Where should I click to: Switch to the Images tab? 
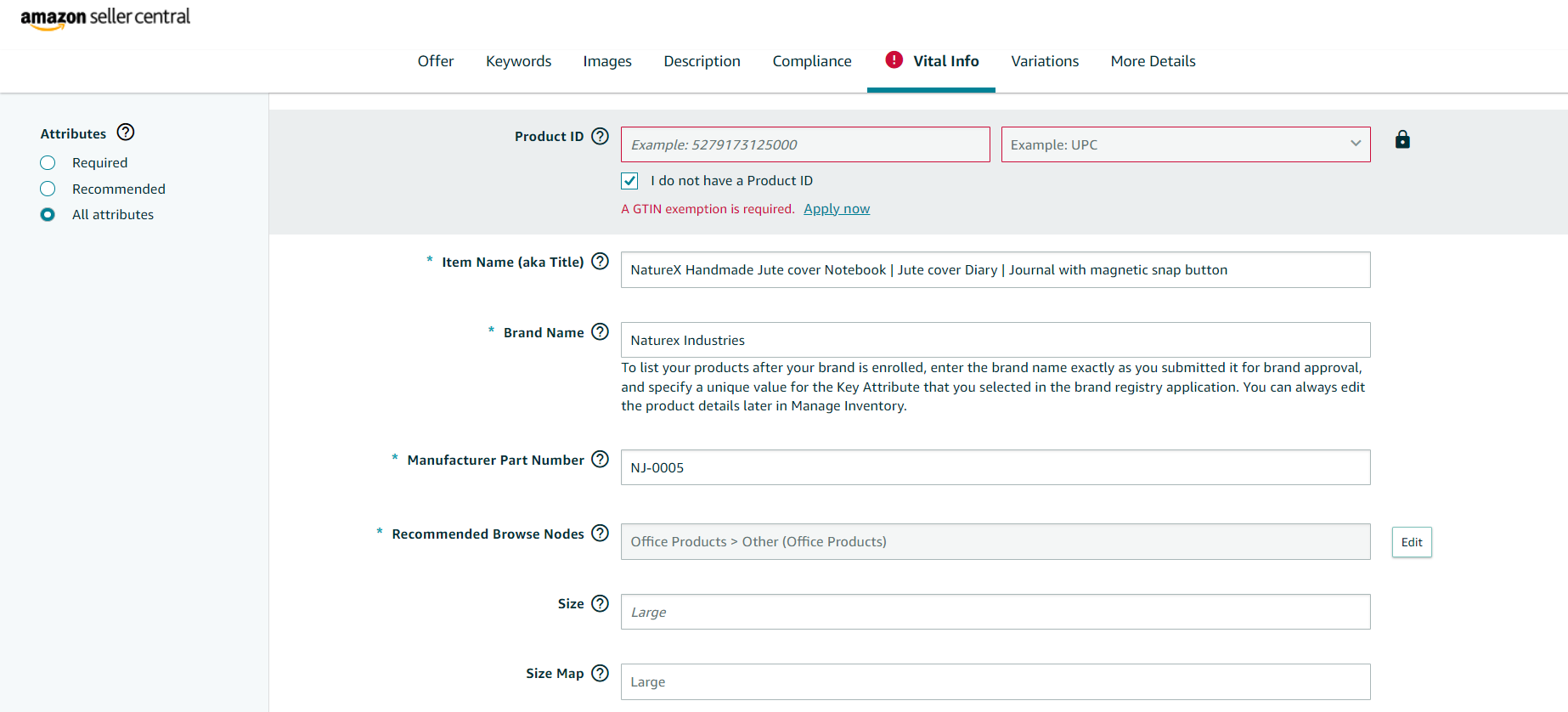[x=607, y=61]
